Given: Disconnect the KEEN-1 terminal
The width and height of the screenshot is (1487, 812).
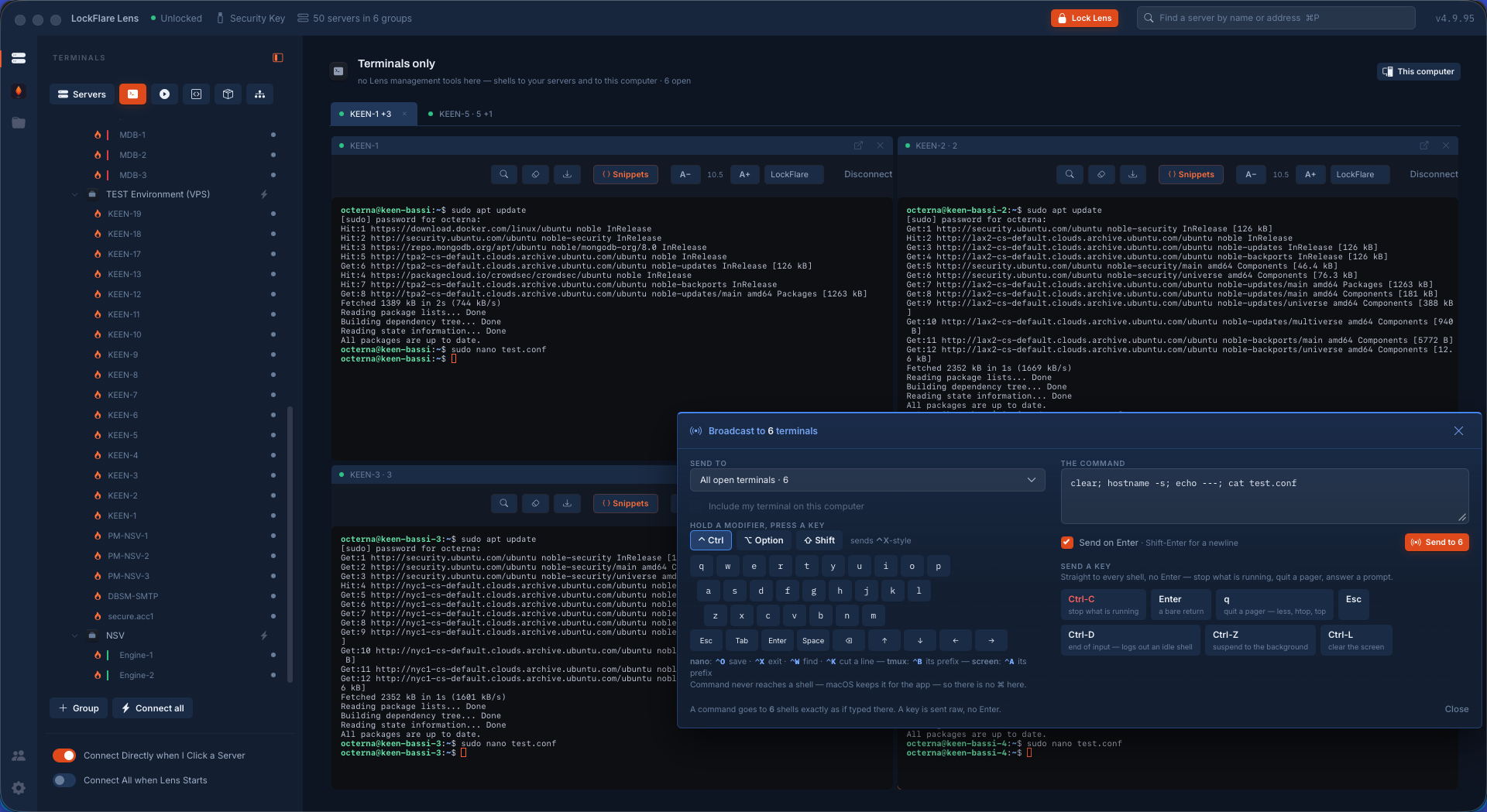Looking at the screenshot, I should pos(868,175).
